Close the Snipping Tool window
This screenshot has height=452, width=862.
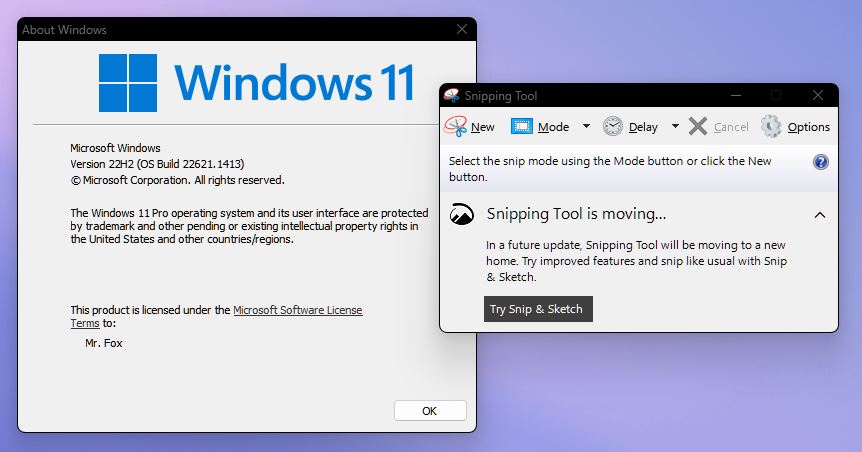(817, 96)
